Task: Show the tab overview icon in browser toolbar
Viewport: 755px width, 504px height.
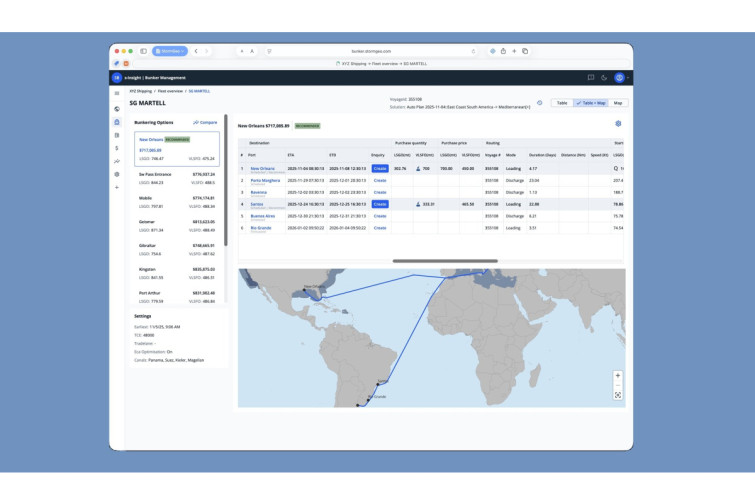Action: point(525,51)
